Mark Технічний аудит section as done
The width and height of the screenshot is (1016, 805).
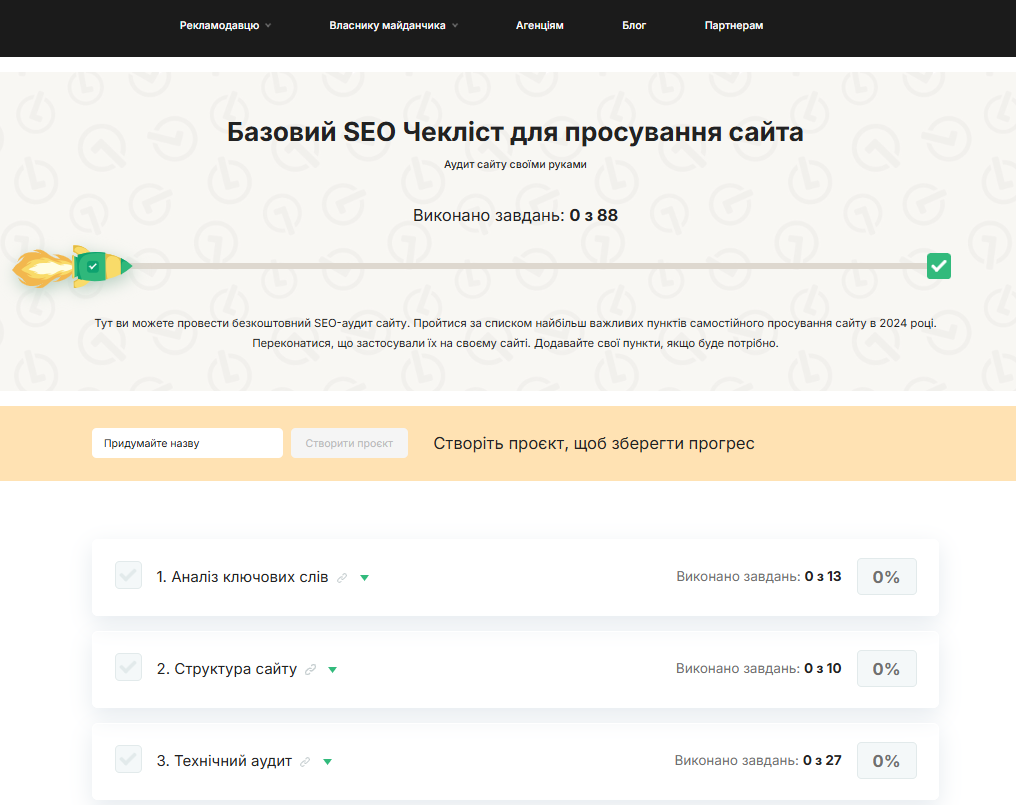pos(128,760)
